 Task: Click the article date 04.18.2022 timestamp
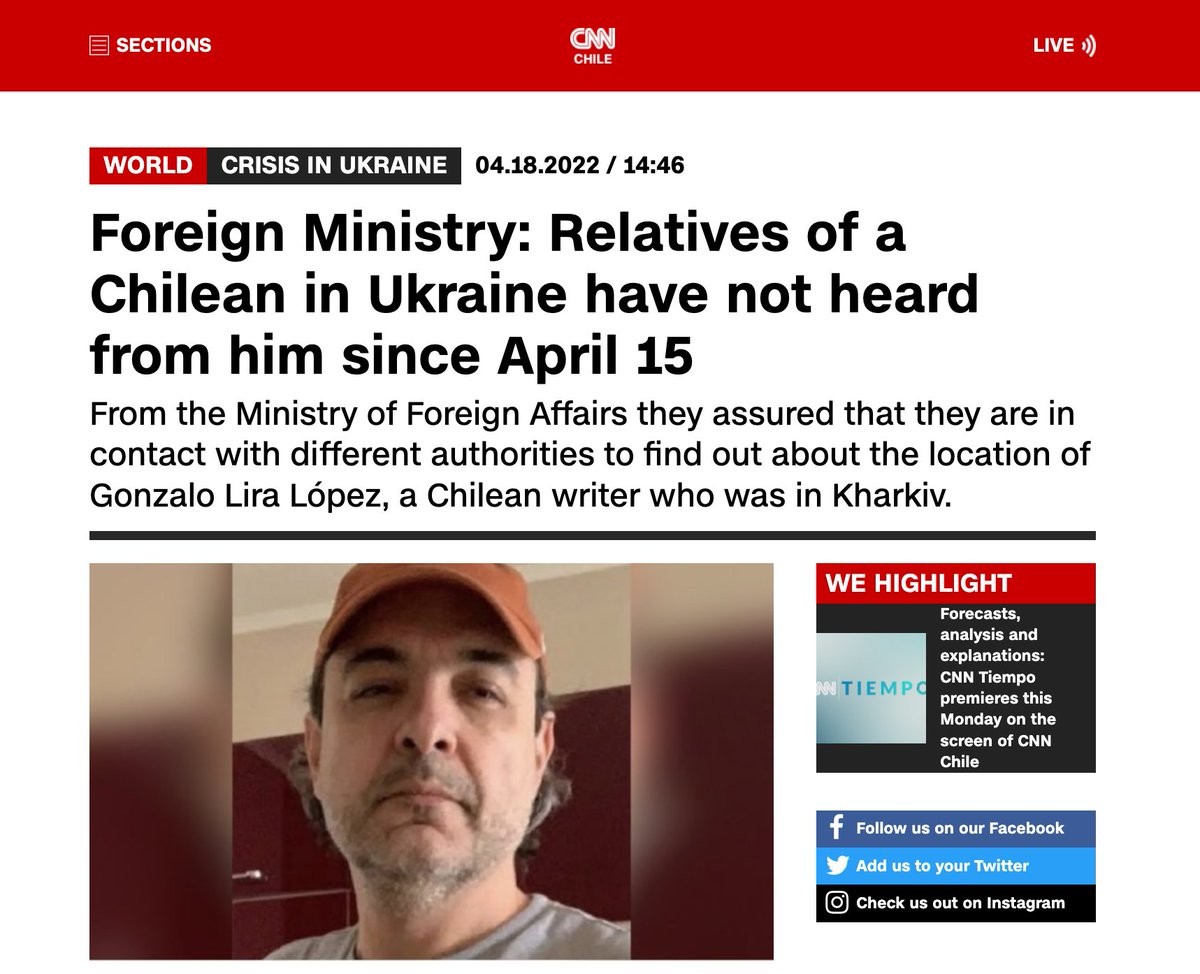tap(580, 165)
